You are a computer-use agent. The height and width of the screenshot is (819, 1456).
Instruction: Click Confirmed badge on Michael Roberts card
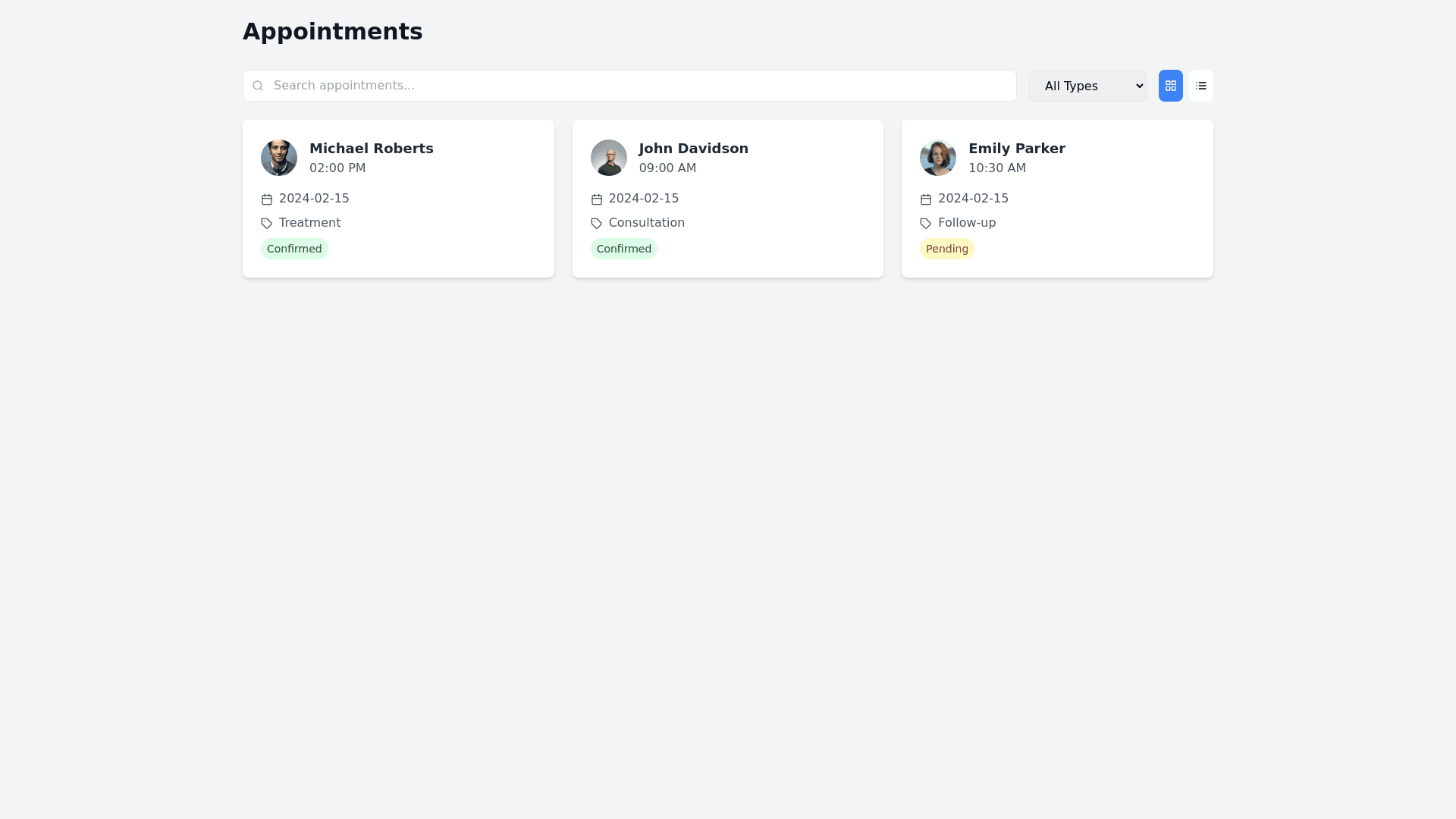coord(294,249)
